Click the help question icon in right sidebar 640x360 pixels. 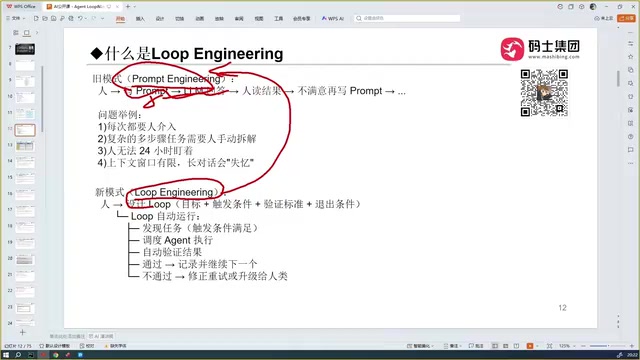pyautogui.click(x=631, y=137)
